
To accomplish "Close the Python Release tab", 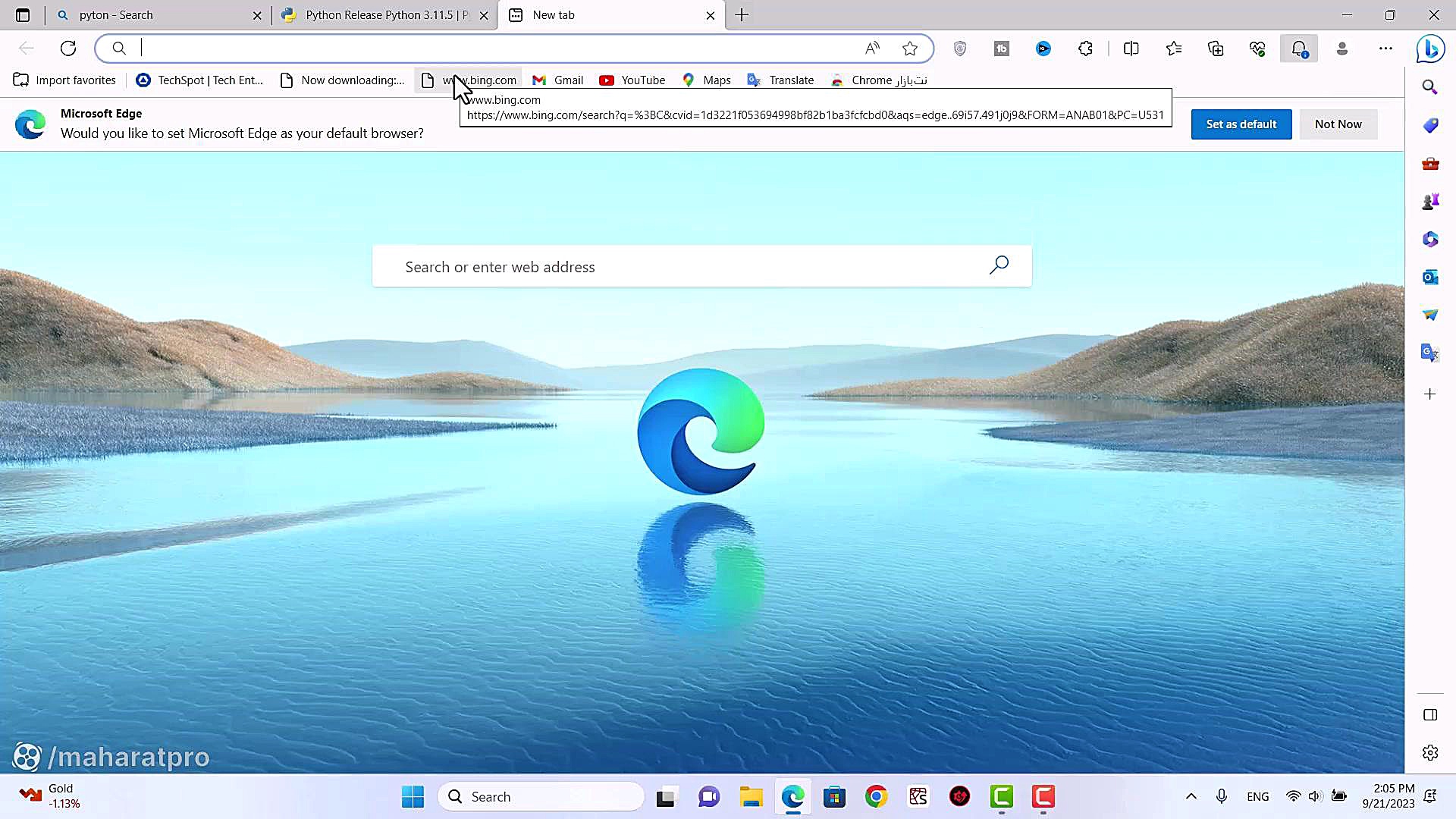I will coord(484,15).
